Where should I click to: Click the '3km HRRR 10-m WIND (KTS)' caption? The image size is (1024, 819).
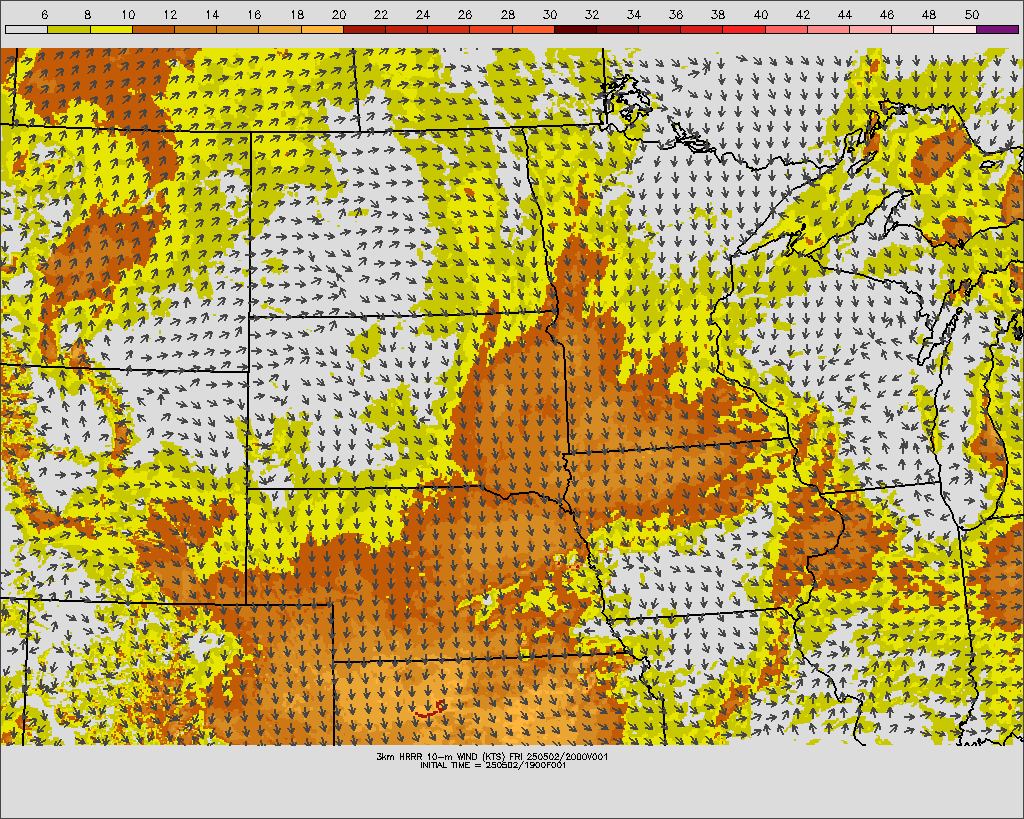(443, 756)
